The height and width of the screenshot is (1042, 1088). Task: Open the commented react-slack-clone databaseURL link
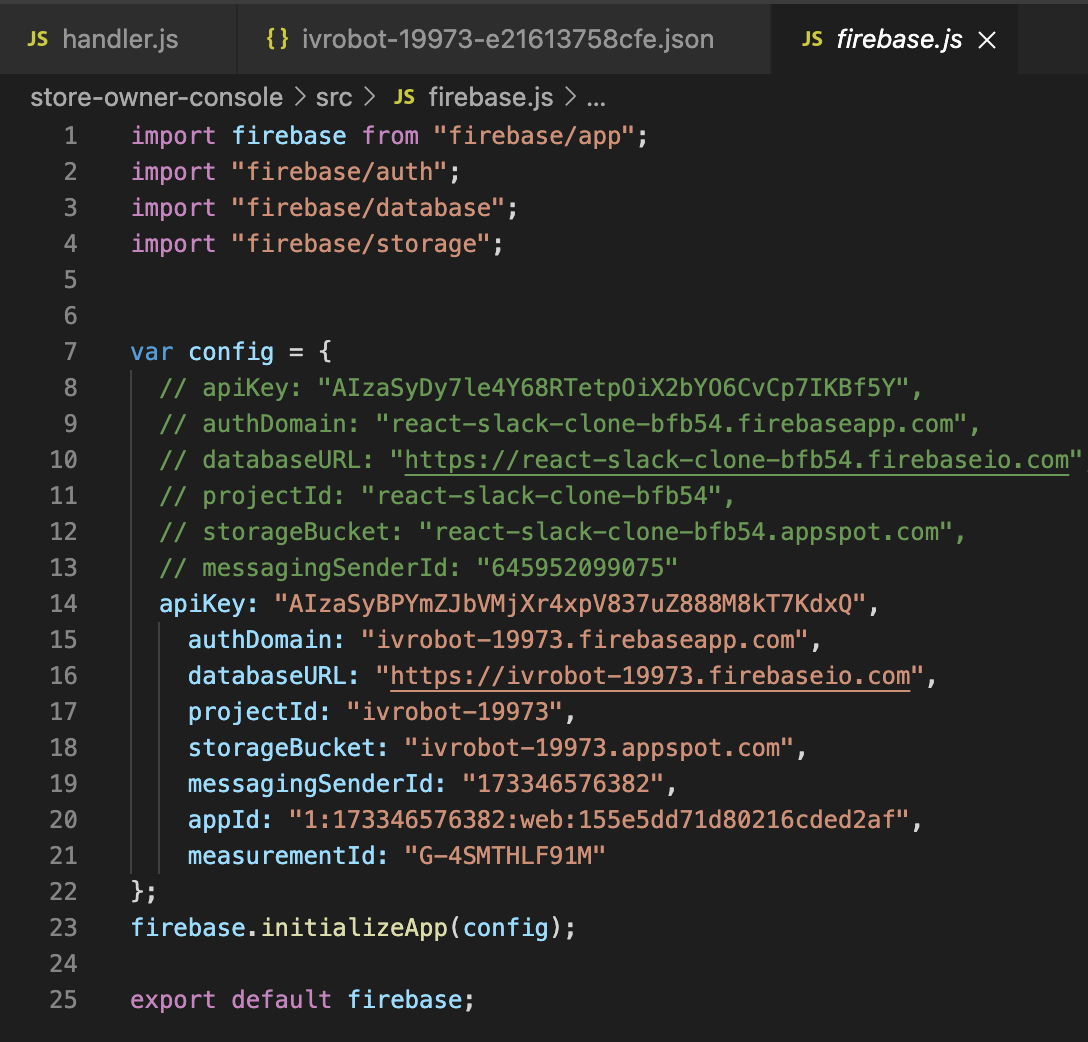(x=737, y=460)
